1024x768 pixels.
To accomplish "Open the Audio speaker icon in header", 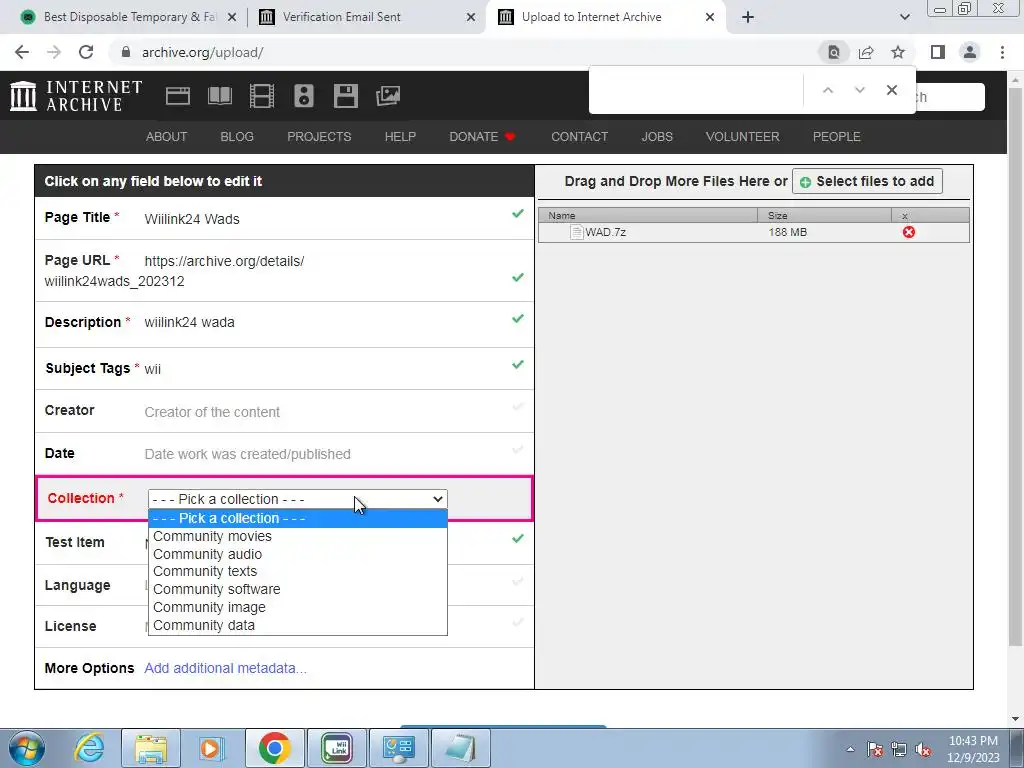I will coord(304,96).
